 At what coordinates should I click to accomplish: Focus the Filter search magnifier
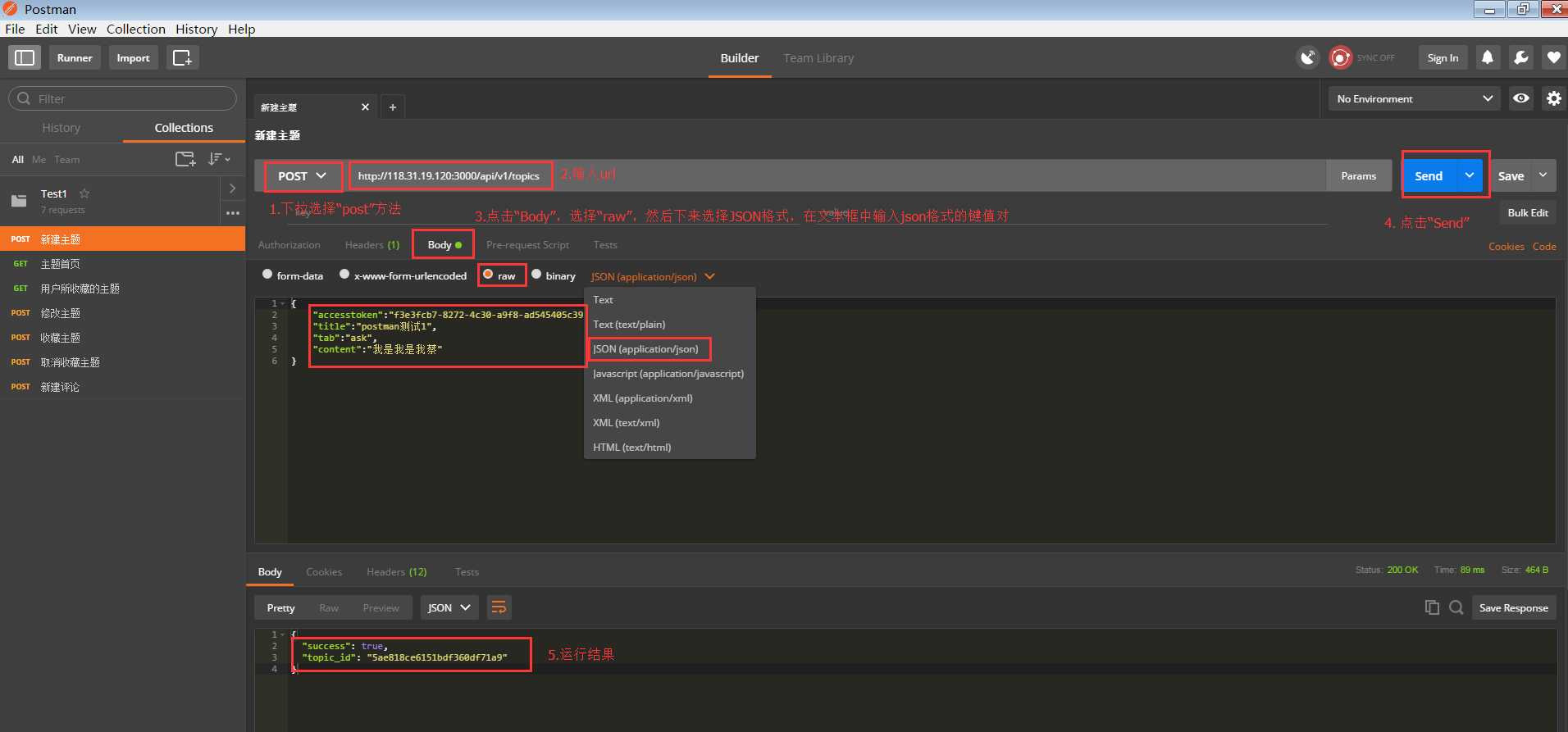[x=24, y=98]
